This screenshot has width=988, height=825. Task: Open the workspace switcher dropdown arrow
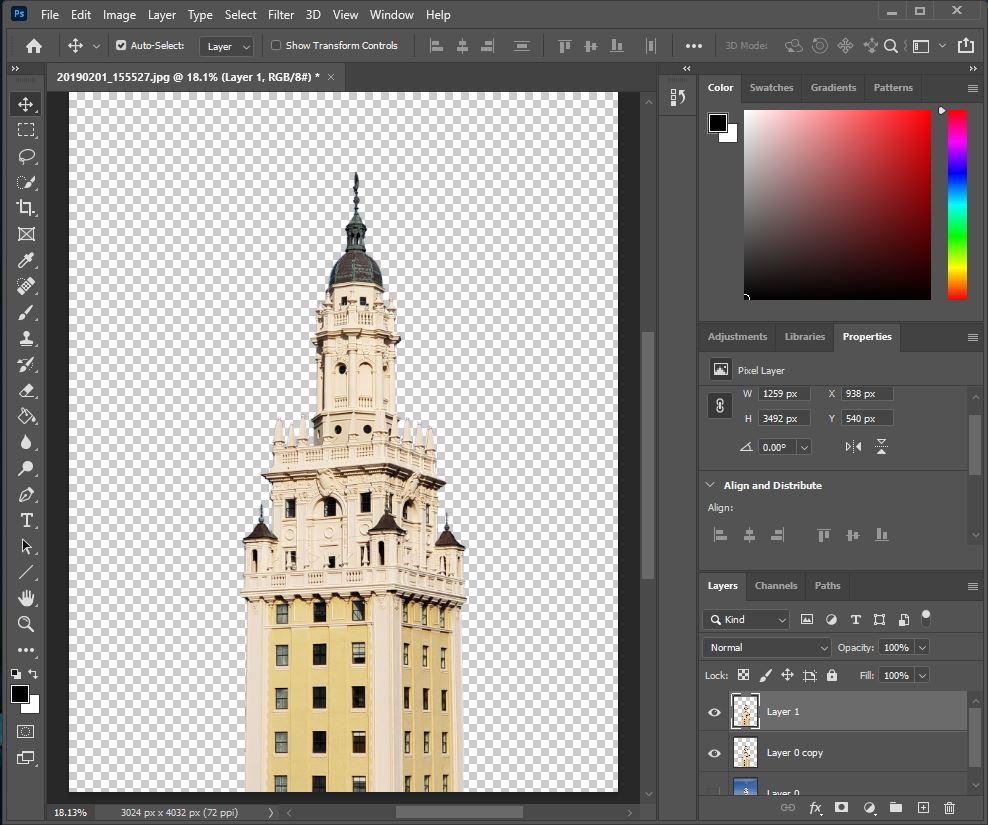tap(942, 46)
